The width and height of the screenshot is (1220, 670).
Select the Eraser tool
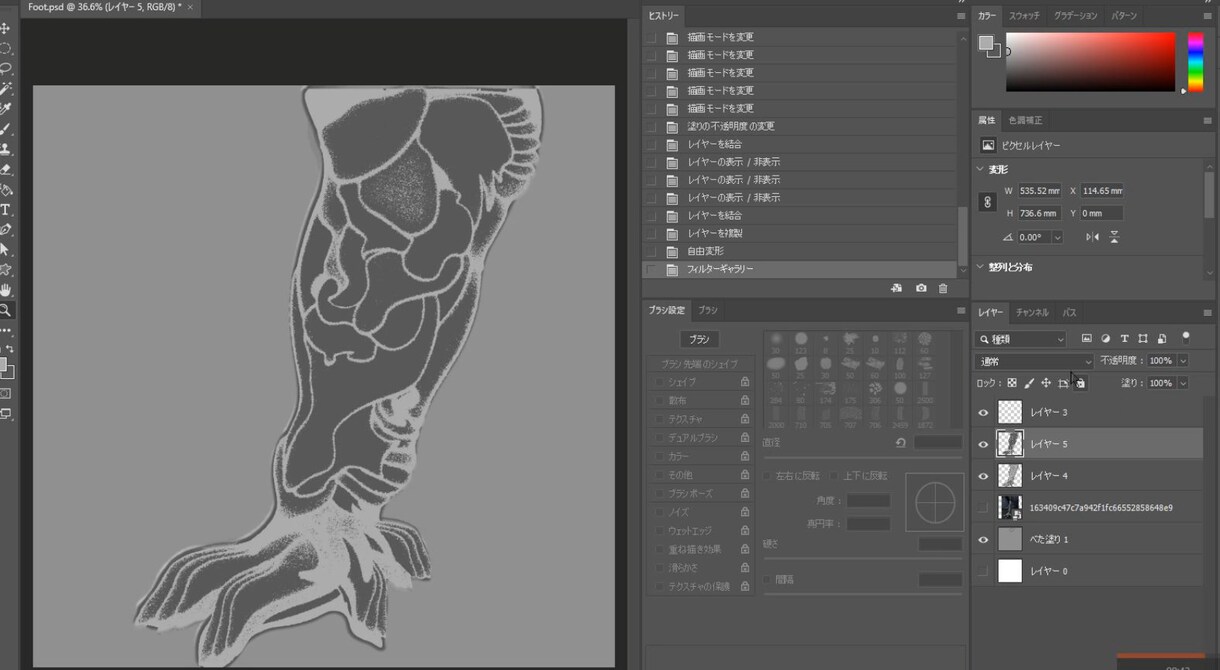click(x=6, y=168)
